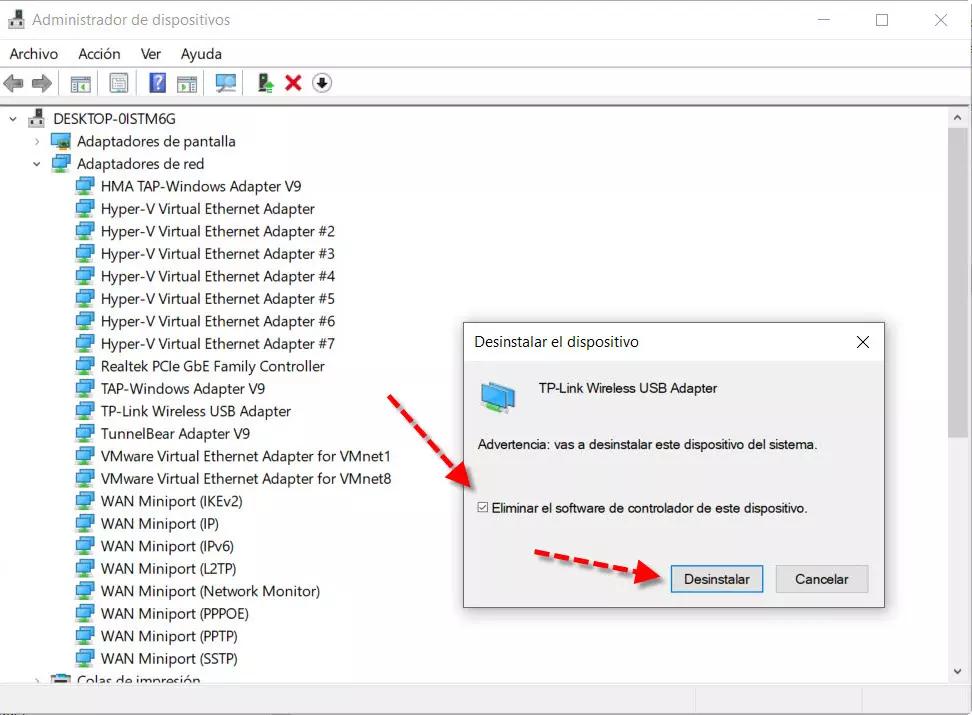The image size is (972, 715).
Task: Click the Adaptadores de red label
Action: 140,164
